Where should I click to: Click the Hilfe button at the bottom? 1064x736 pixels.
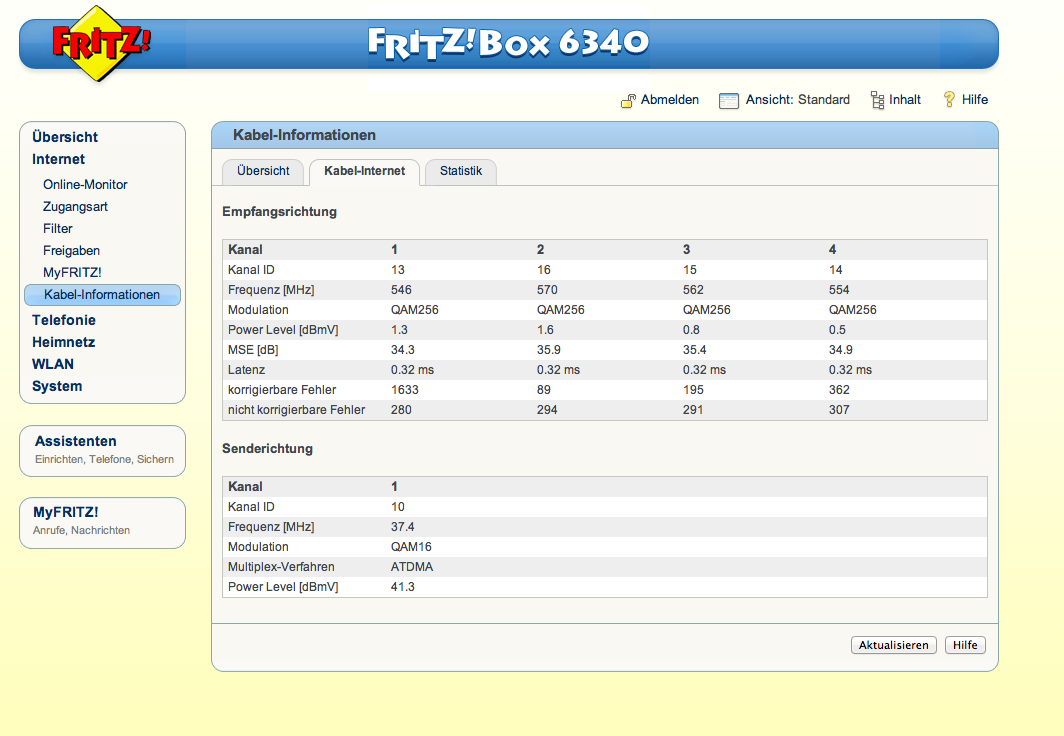[965, 645]
